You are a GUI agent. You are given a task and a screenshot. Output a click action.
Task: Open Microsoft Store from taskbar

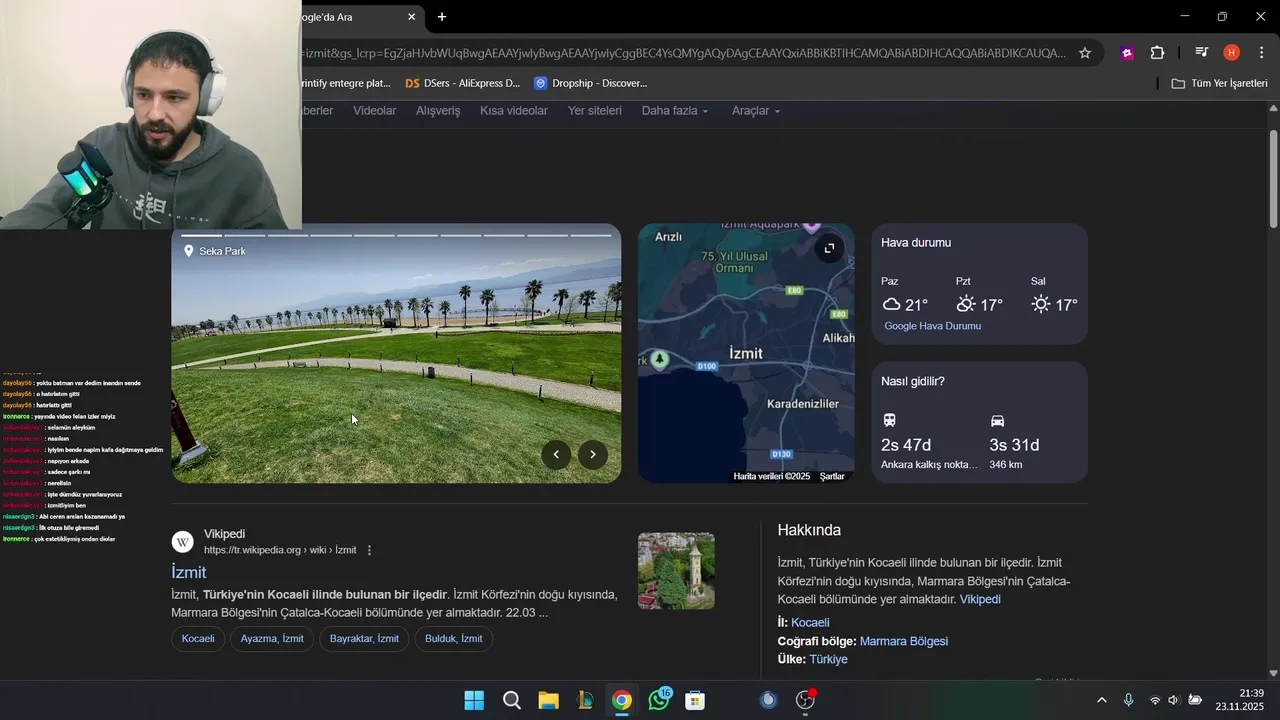click(695, 700)
